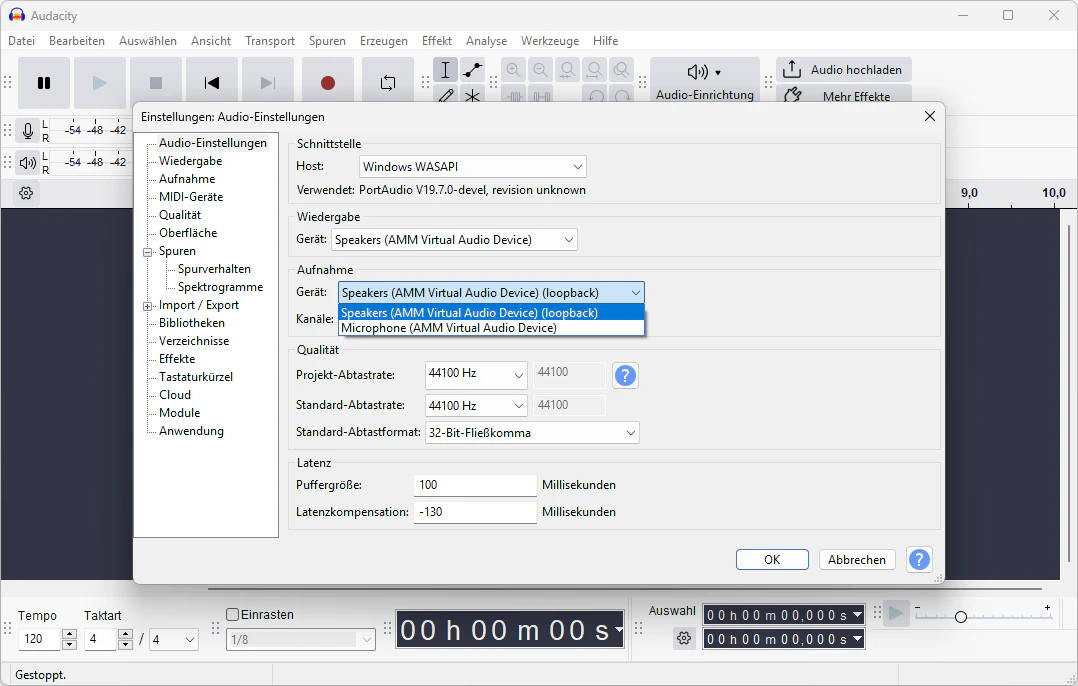Fit selection to width zoom icon
Screen dimensions: 1078x686
(x=567, y=70)
